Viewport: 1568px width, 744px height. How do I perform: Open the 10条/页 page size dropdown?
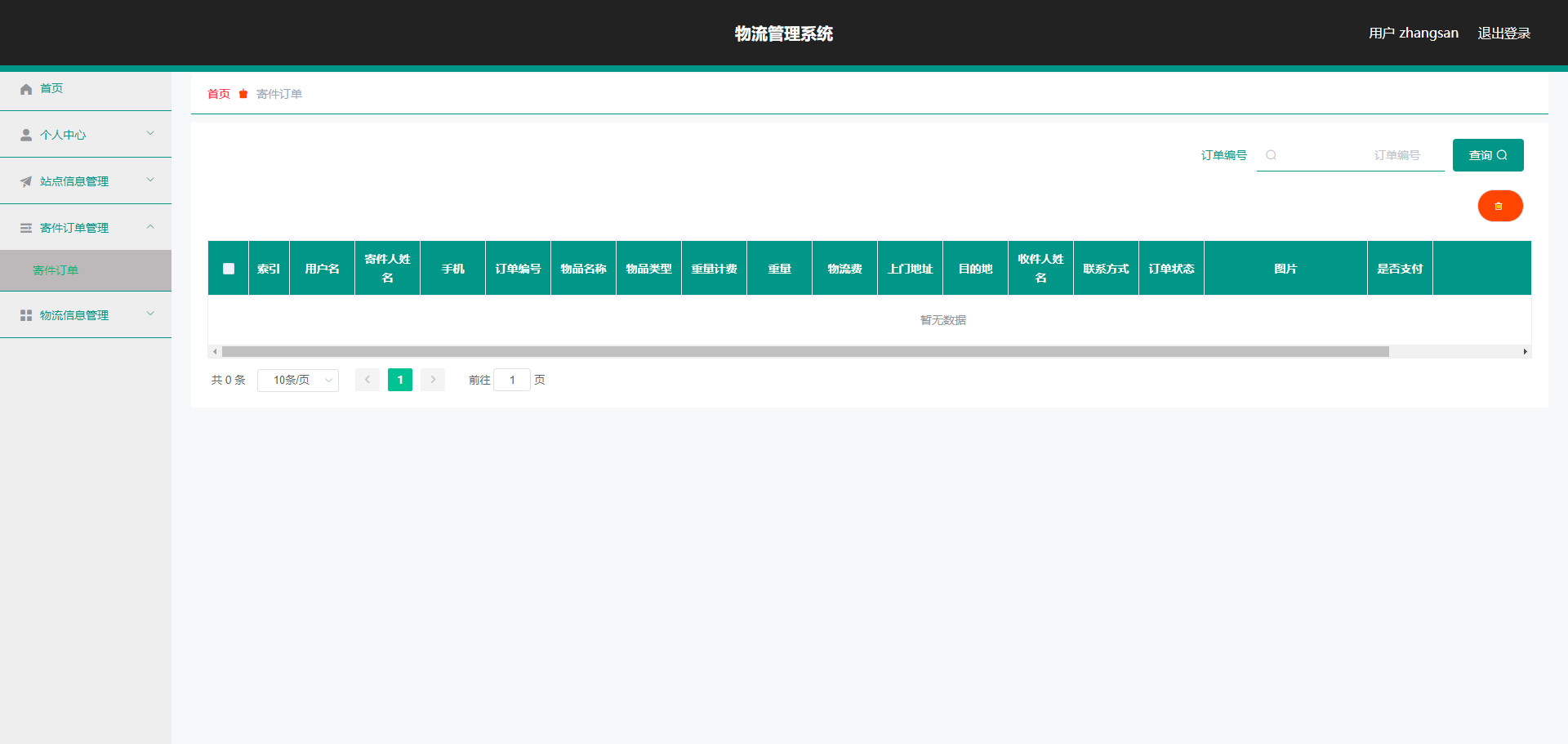pos(298,381)
